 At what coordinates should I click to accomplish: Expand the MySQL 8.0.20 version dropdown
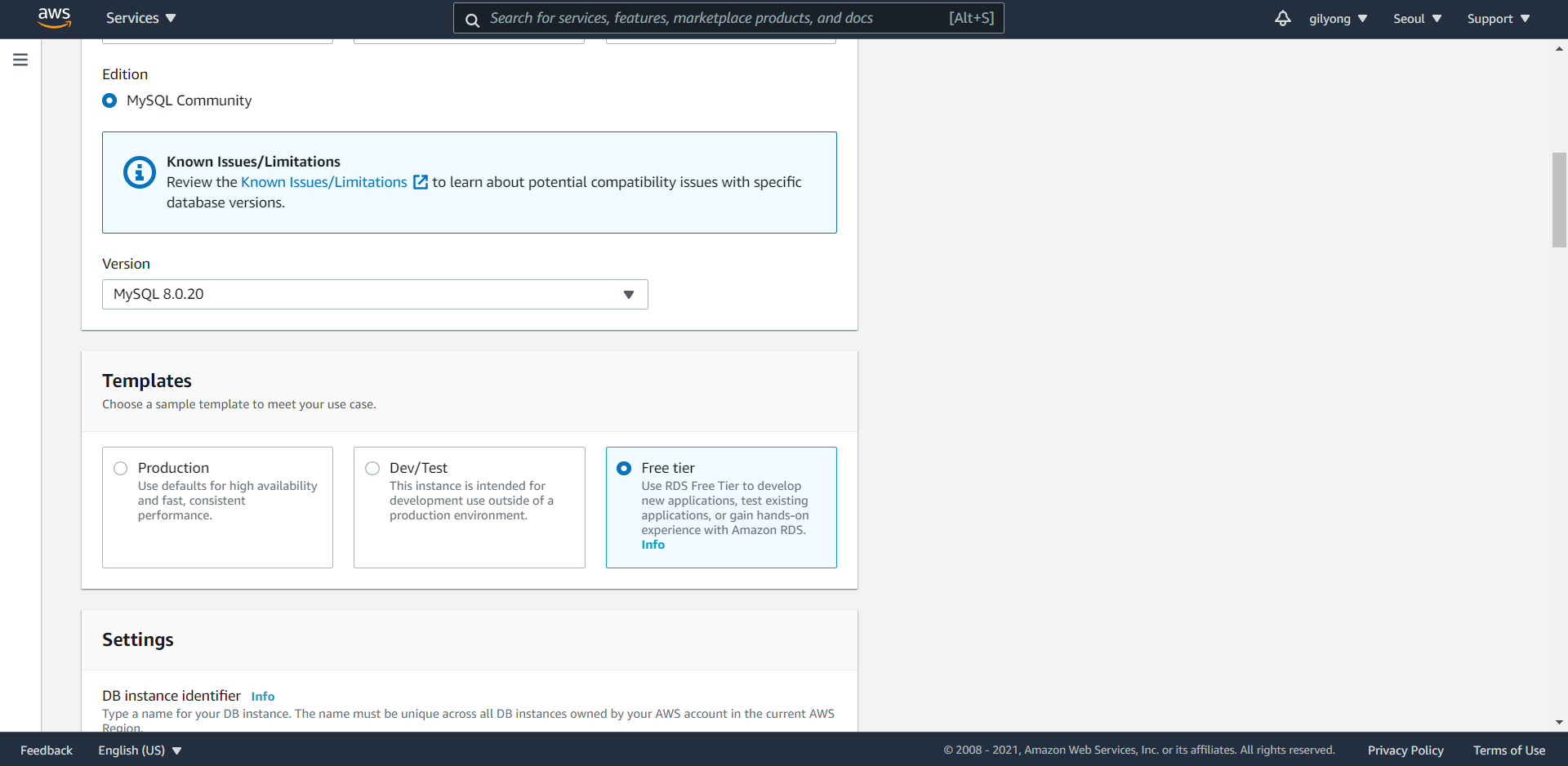(x=375, y=295)
